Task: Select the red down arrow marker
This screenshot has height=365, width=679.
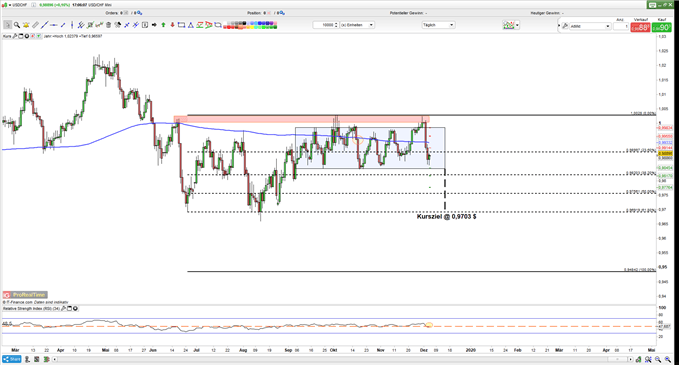Action: tap(172, 25)
